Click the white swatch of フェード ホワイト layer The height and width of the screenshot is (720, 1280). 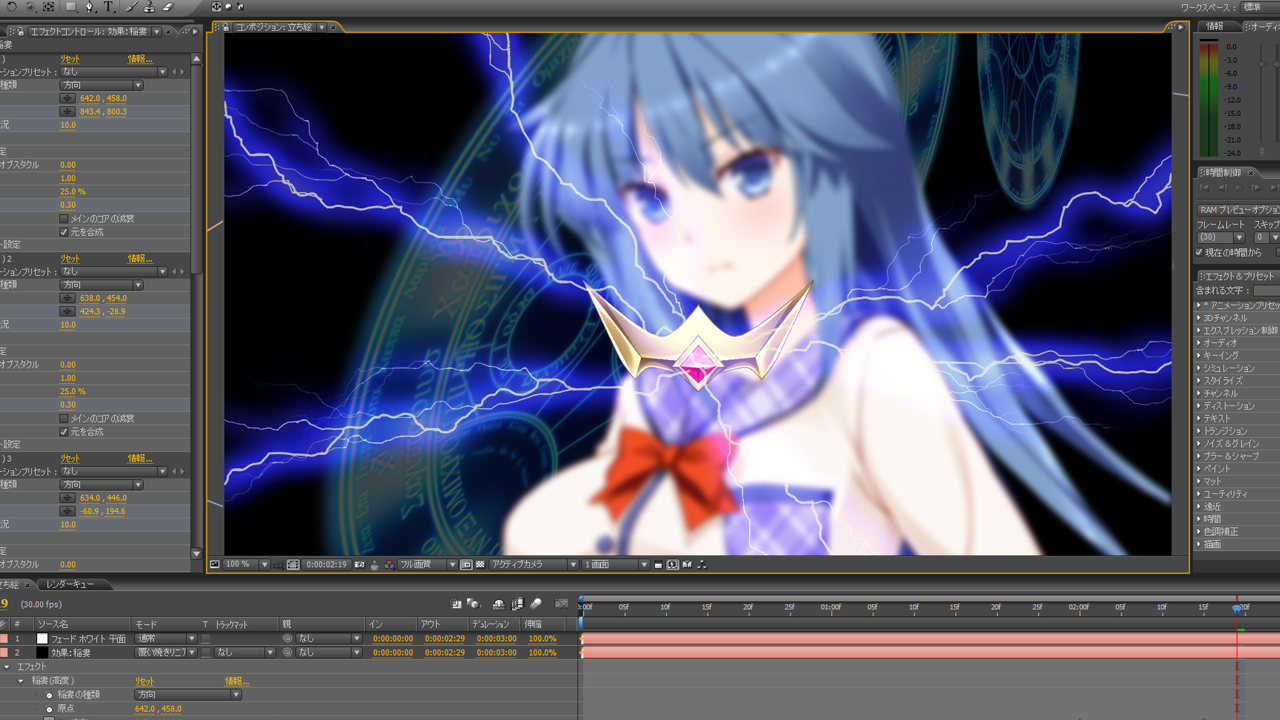(x=42, y=638)
